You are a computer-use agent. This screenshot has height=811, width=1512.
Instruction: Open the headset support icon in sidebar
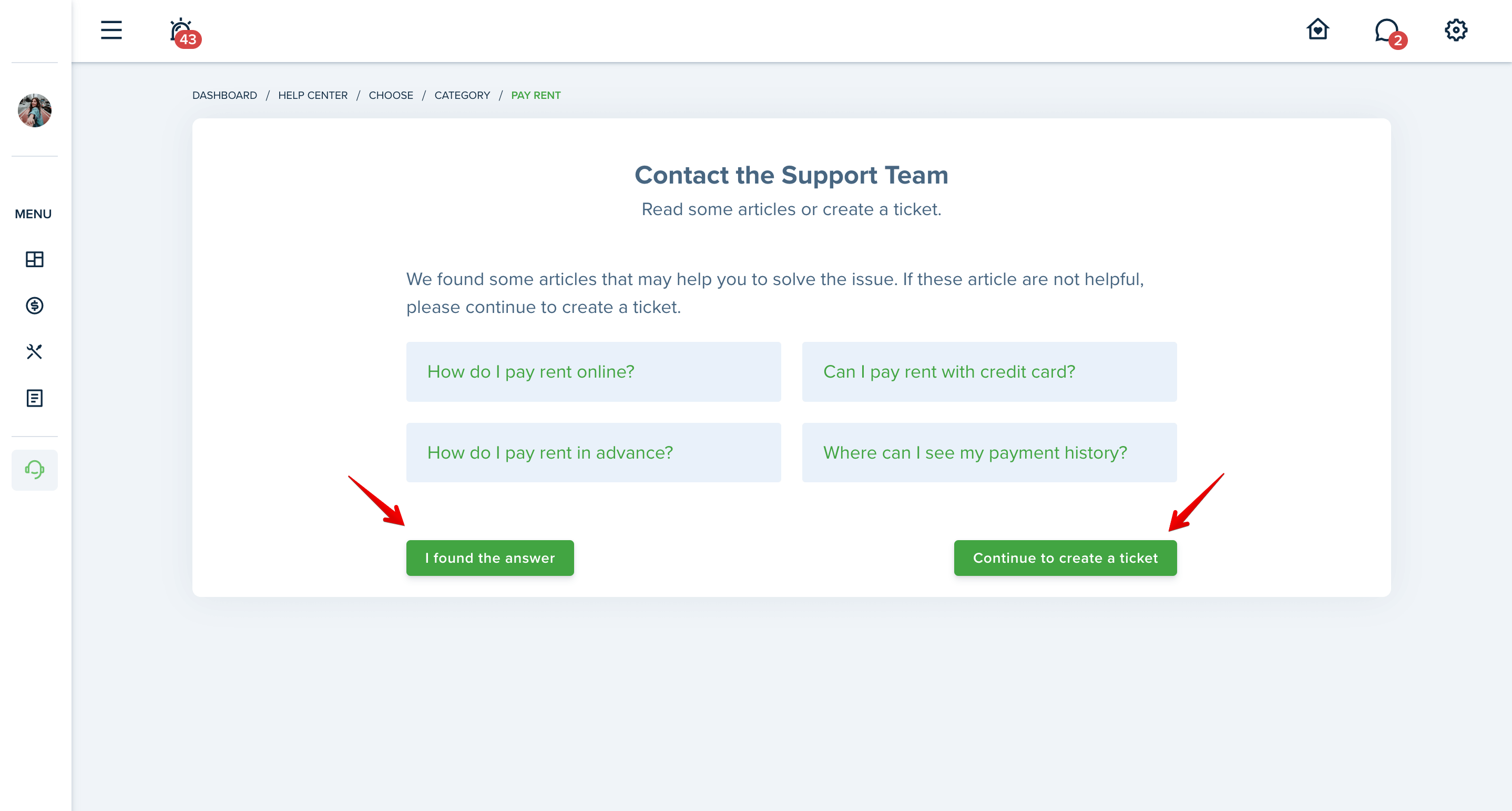[x=35, y=470]
